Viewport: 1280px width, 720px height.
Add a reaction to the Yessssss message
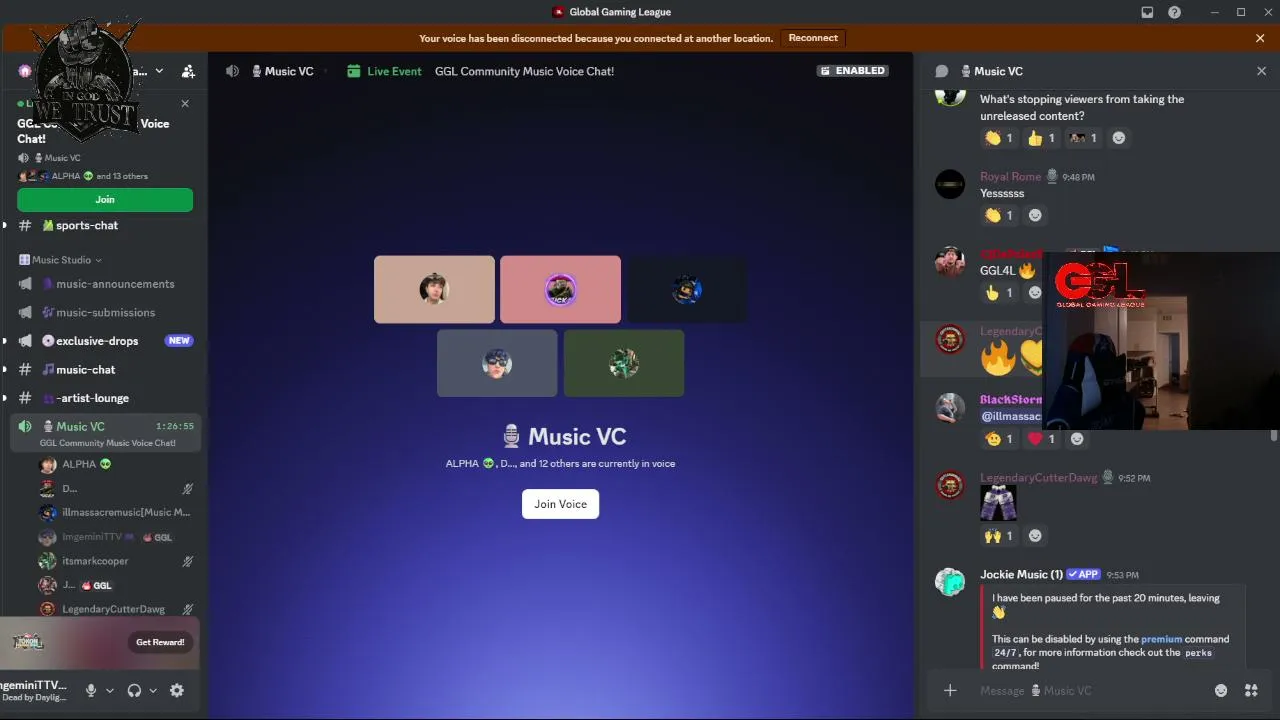coord(1035,215)
